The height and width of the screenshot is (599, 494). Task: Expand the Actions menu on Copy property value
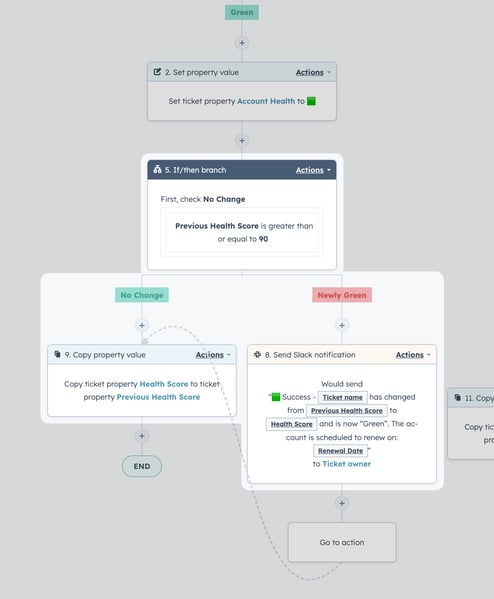213,355
